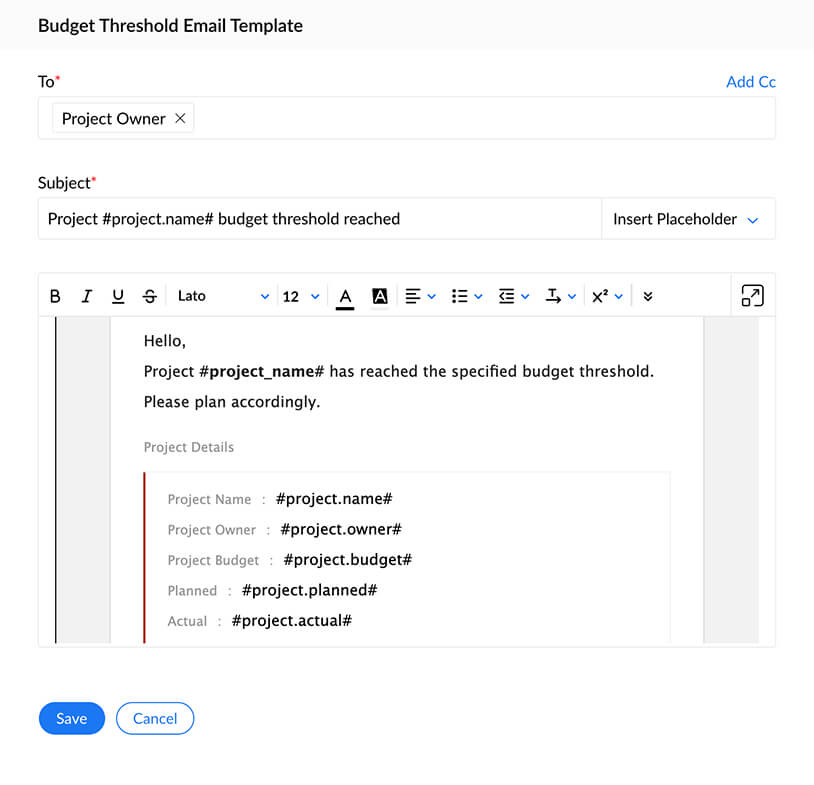Show more toolbar options with double chevron
This screenshot has height=785, width=814.
coord(648,296)
